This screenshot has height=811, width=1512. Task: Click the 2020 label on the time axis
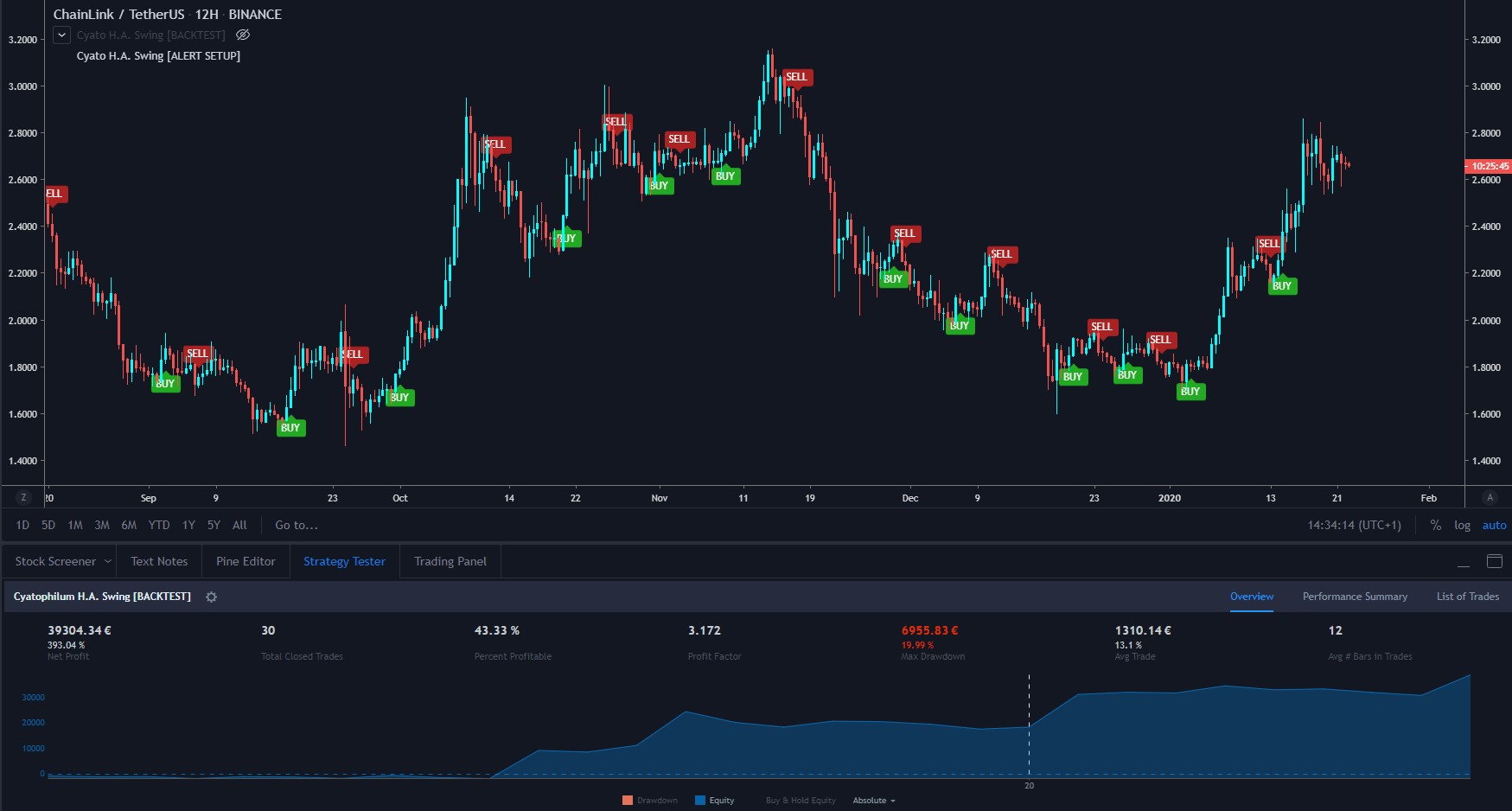click(x=1169, y=498)
